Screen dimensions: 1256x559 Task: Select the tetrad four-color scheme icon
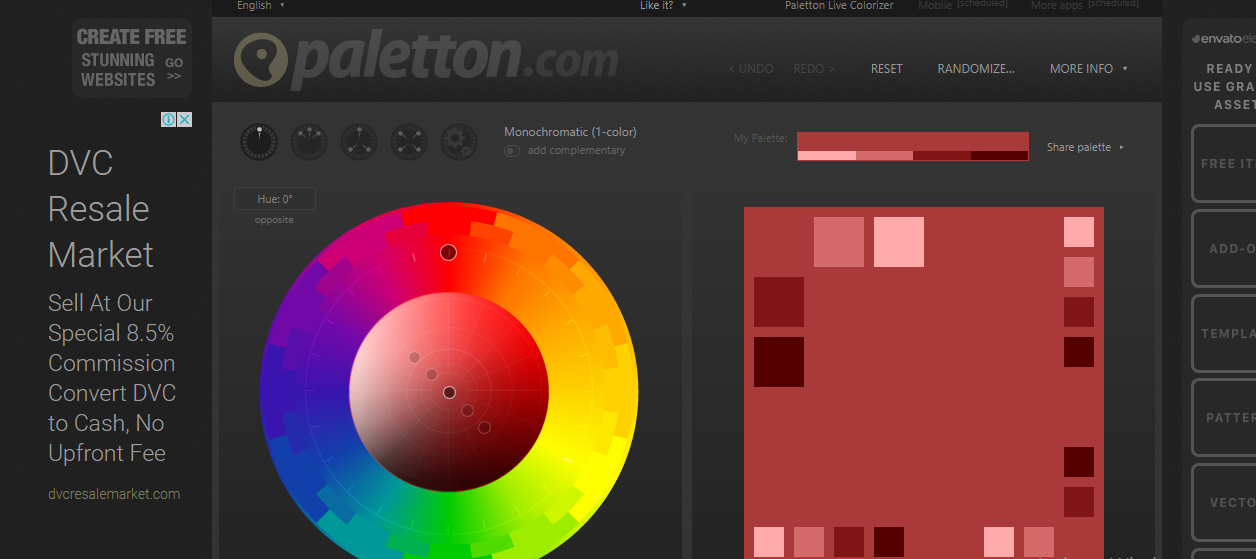point(409,142)
